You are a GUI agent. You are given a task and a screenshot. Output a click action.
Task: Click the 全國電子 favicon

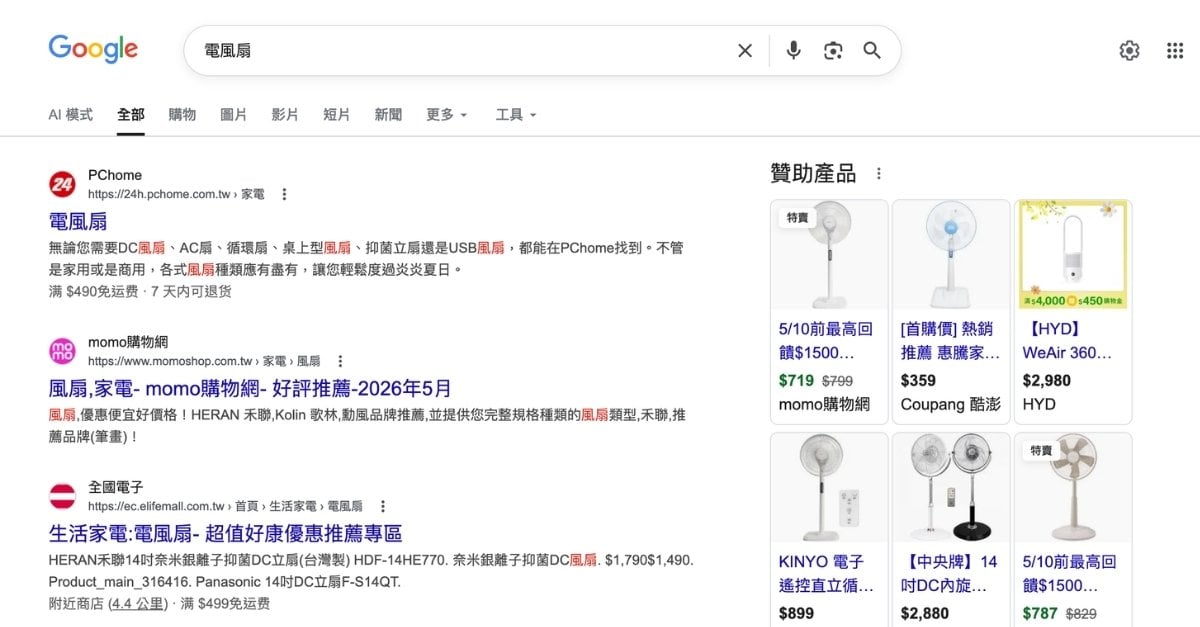[x=62, y=496]
